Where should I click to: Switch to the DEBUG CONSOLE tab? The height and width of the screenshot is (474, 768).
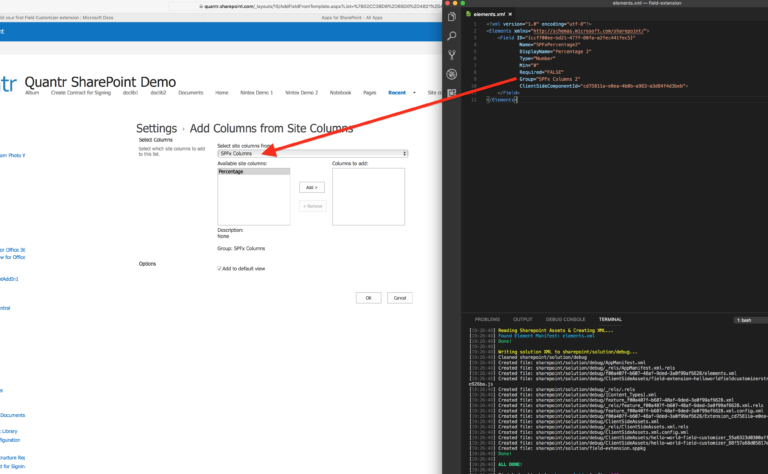point(565,319)
